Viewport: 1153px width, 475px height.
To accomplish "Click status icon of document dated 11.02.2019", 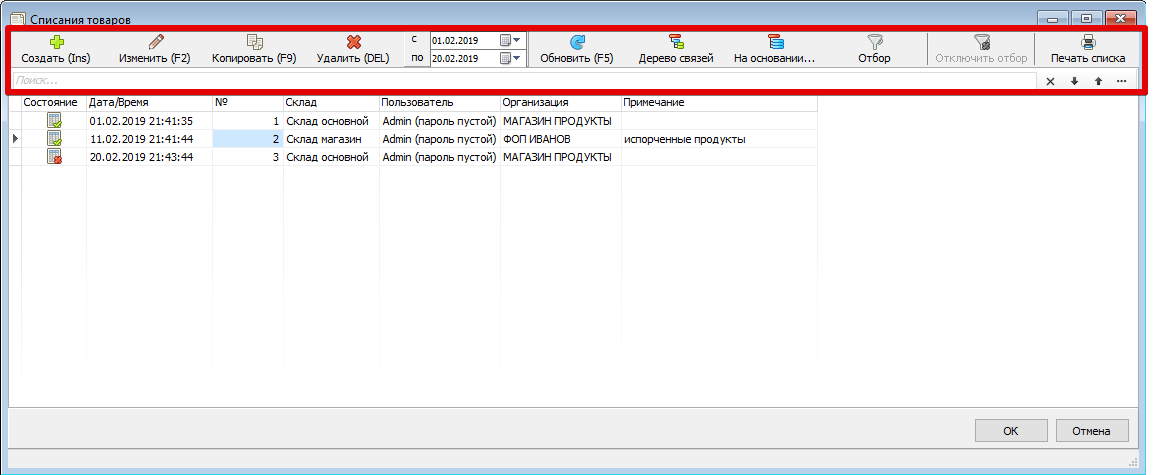I will (x=54, y=138).
